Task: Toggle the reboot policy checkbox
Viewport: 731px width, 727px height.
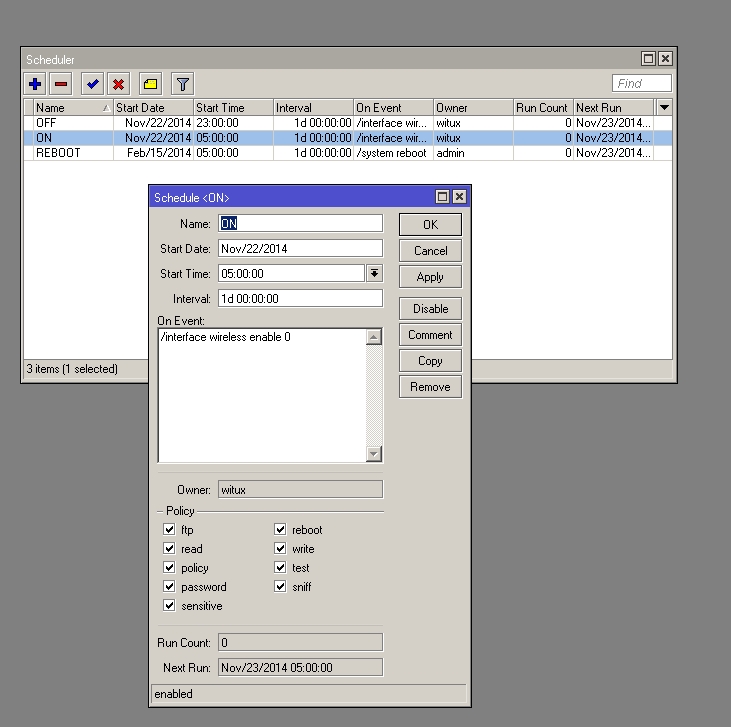Action: click(x=280, y=529)
